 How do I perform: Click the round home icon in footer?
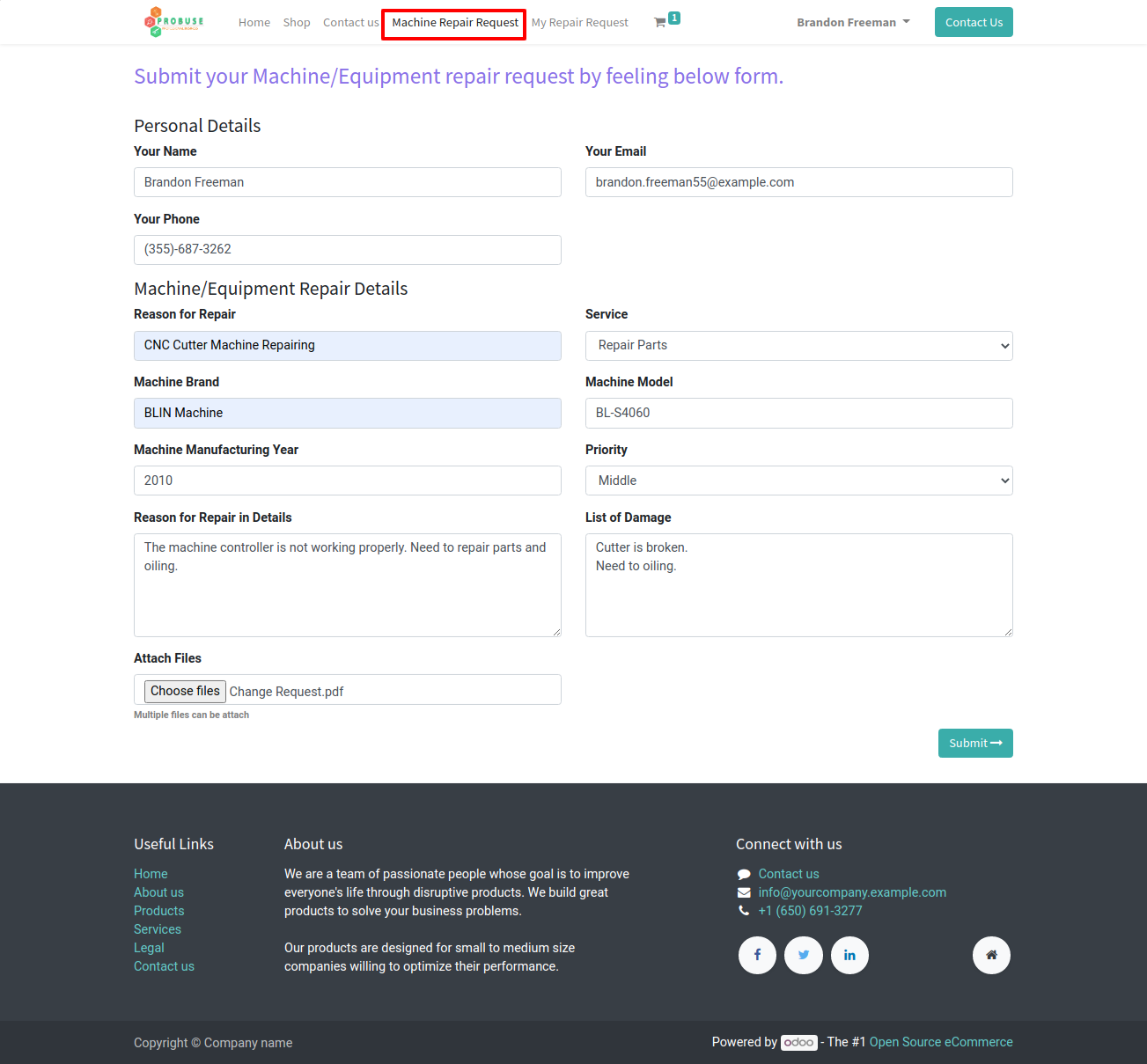[x=991, y=955]
